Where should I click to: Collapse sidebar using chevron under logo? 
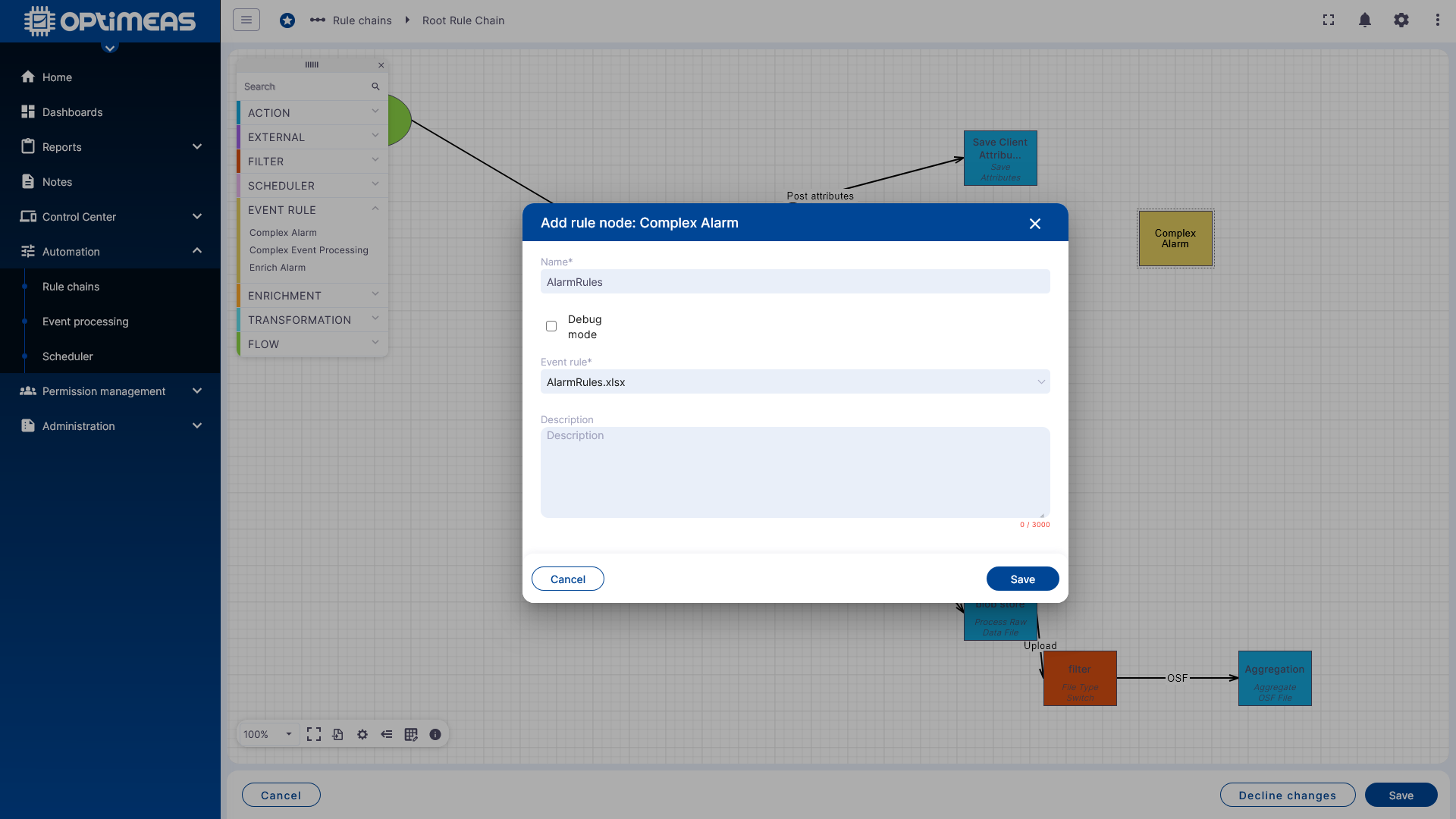click(110, 48)
